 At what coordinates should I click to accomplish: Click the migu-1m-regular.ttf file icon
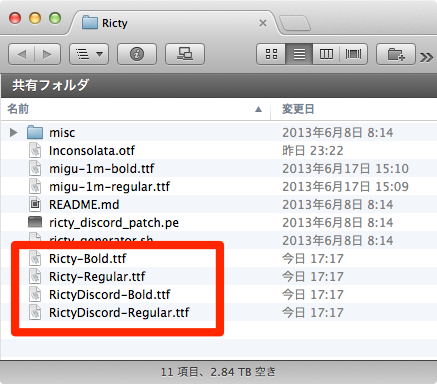point(35,186)
